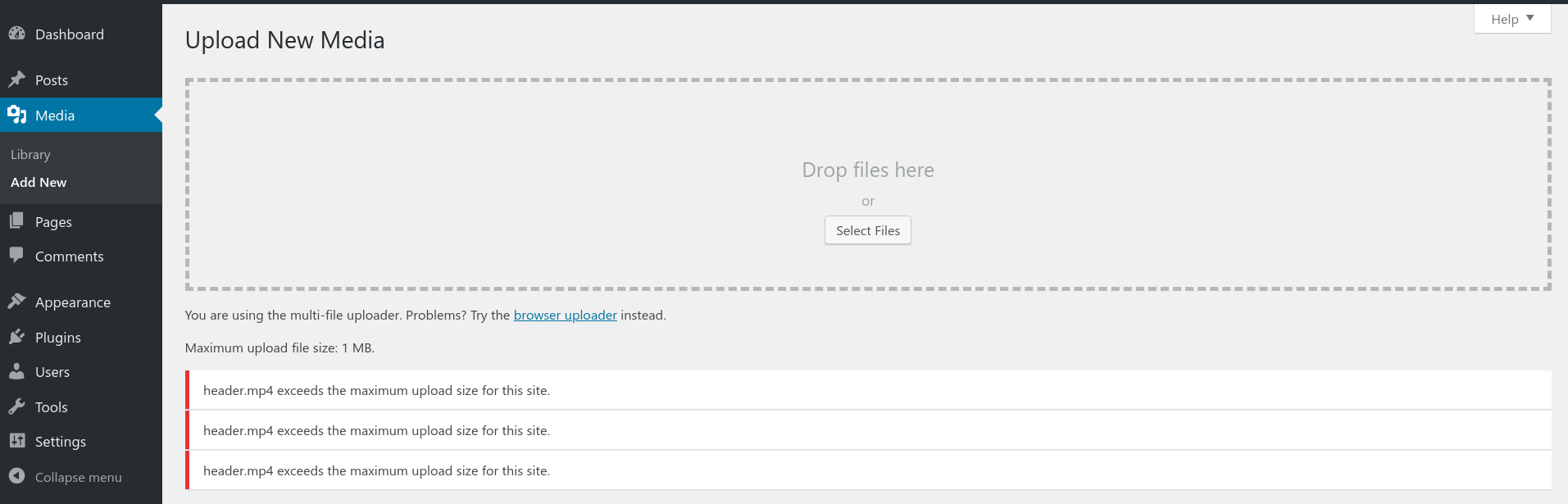The image size is (1568, 504).
Task: Click the Posts pushpin icon
Action: pyautogui.click(x=16, y=79)
